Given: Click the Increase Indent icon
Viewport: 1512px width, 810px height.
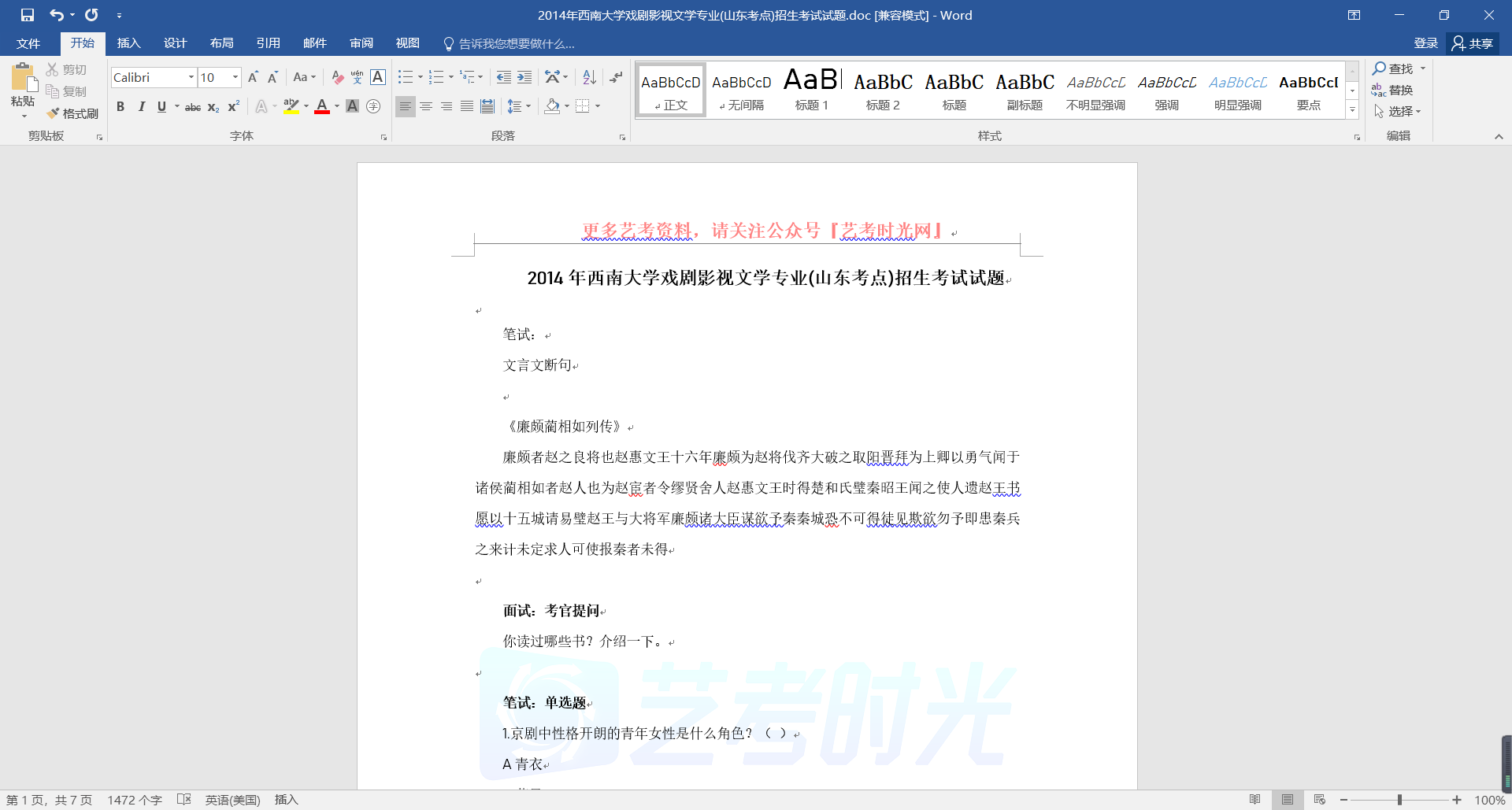Looking at the screenshot, I should tap(524, 77).
